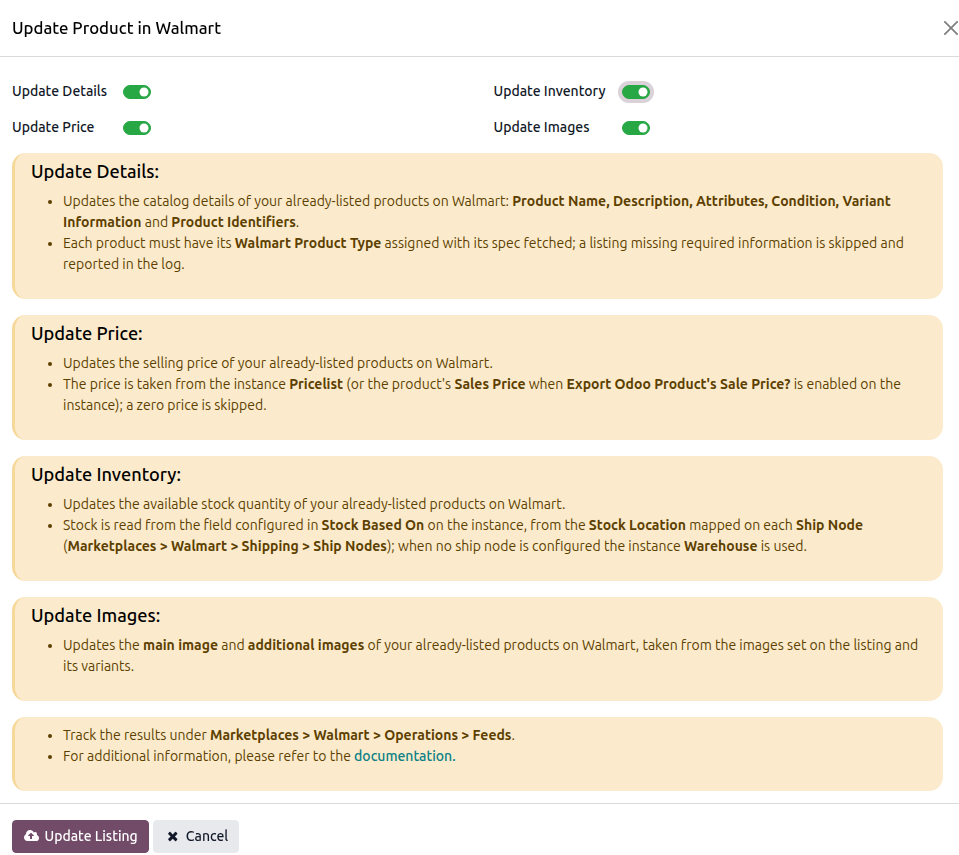The image size is (959, 855).
Task: Click the Update Details label
Action: click(x=59, y=91)
